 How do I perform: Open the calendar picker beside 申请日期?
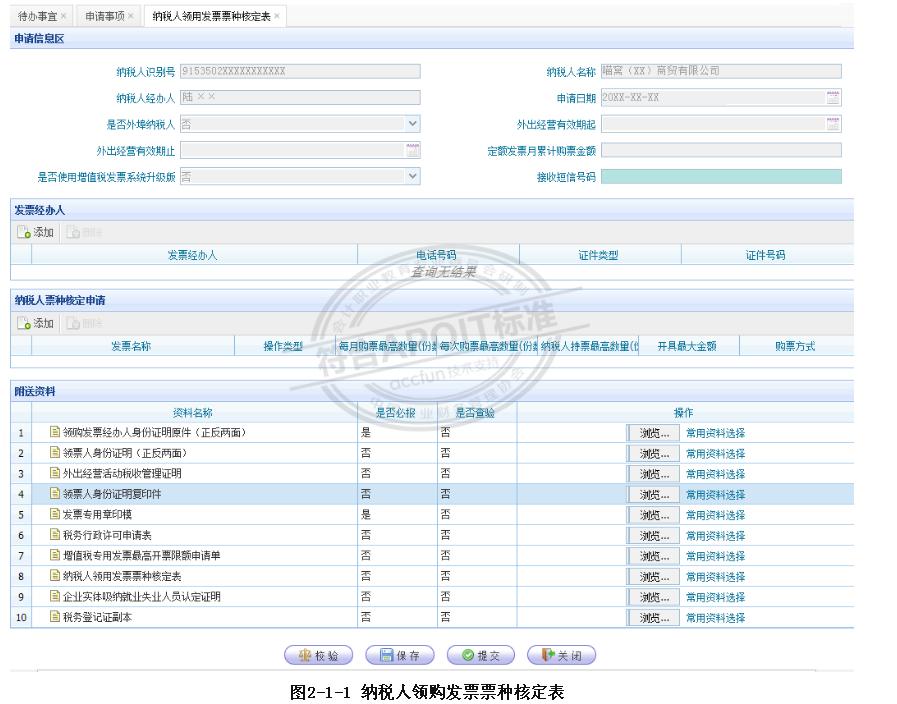coord(834,97)
